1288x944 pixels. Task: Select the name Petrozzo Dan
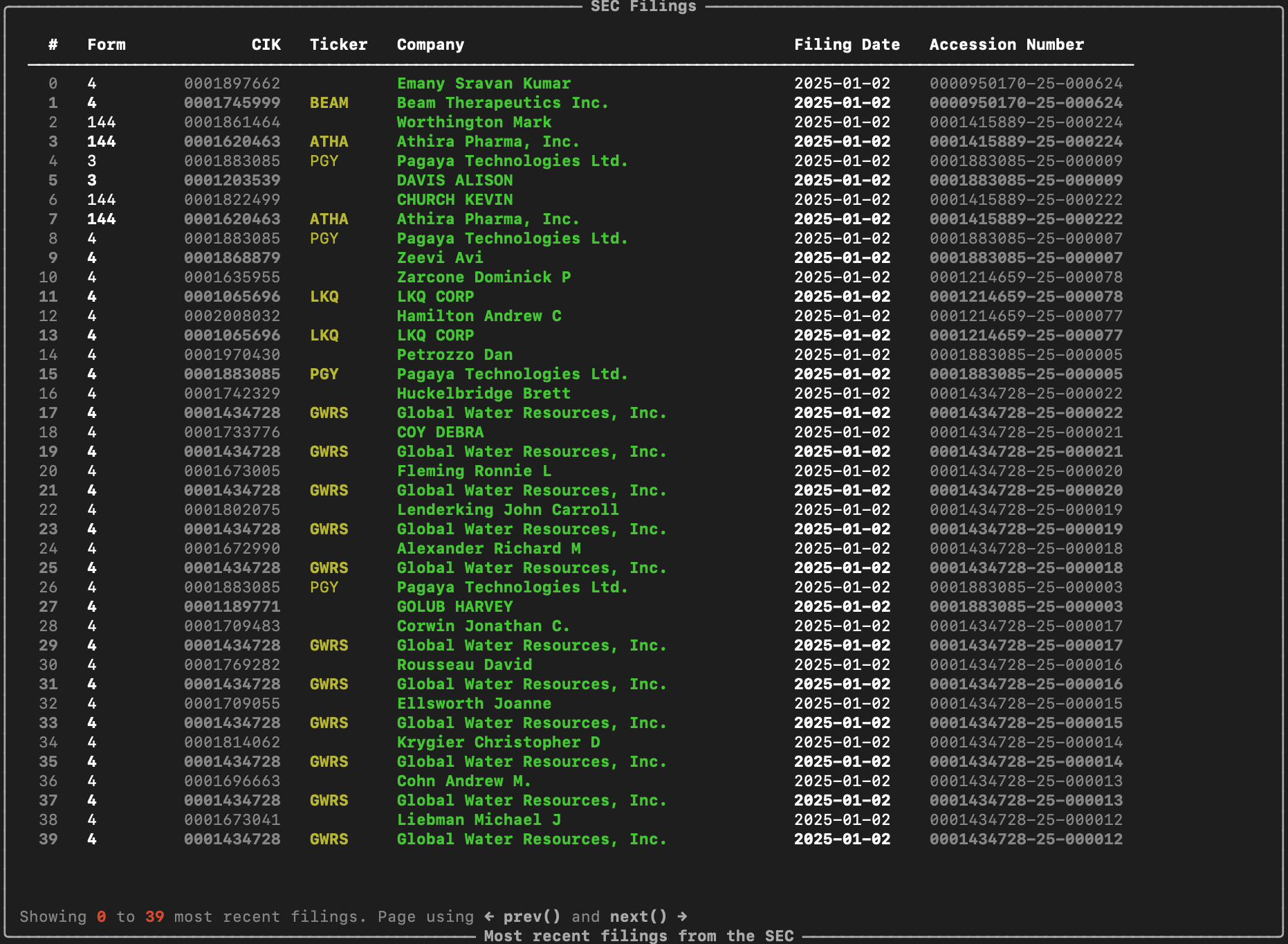click(x=454, y=354)
